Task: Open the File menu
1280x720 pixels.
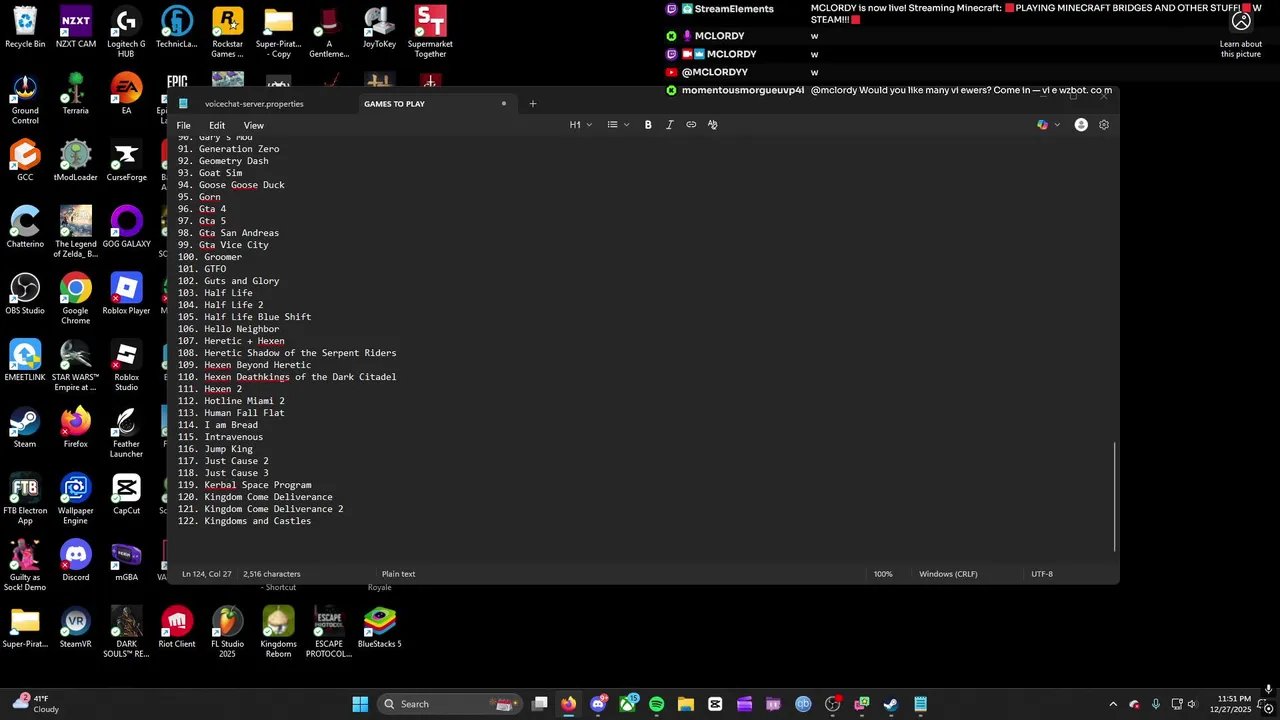Action: 184,125
